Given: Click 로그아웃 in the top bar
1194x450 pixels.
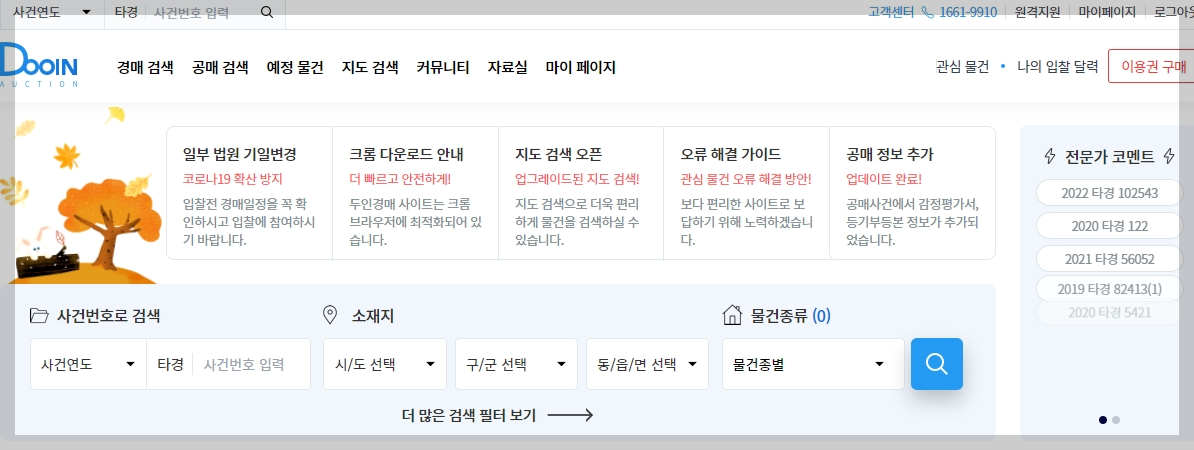Looking at the screenshot, I should pyautogui.click(x=1173, y=12).
